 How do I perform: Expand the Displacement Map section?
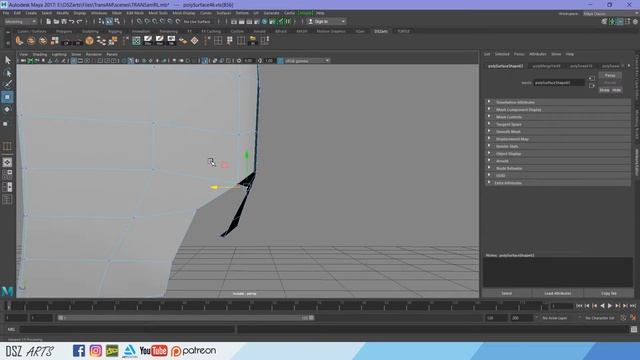557,139
